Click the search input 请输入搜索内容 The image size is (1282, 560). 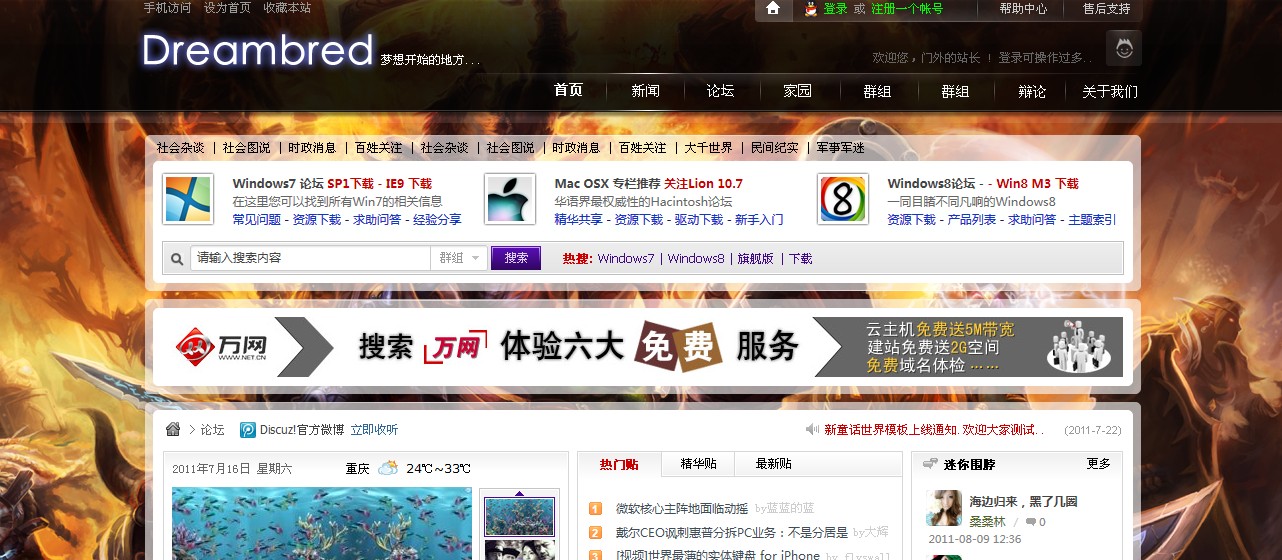coord(310,258)
